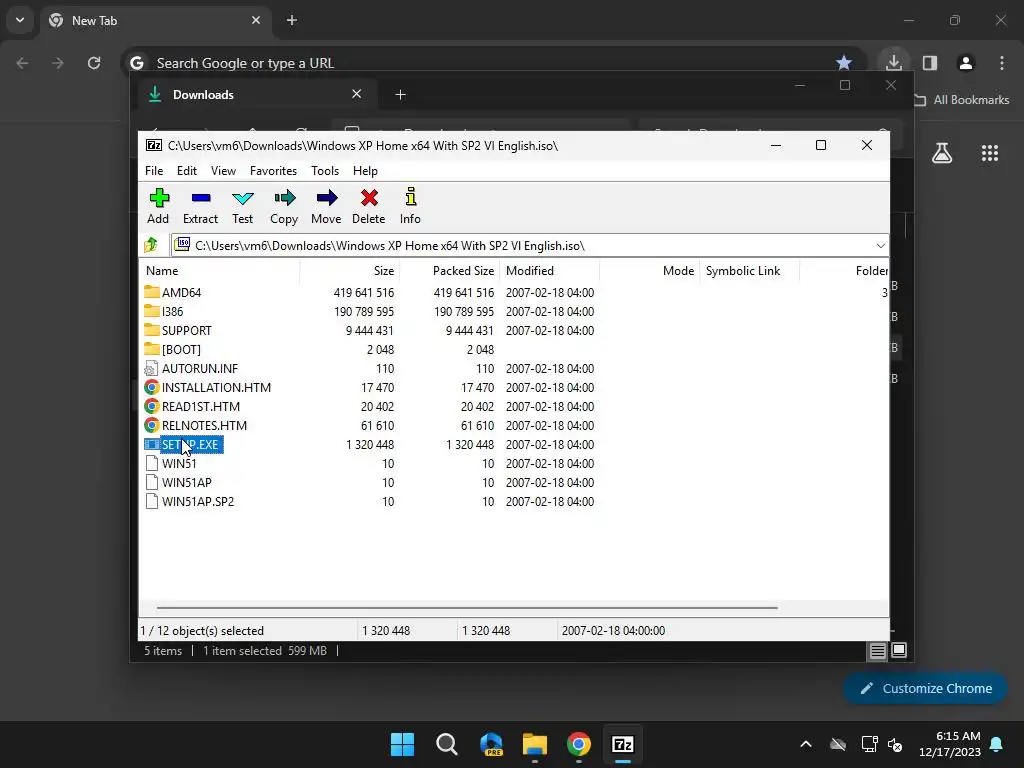Open the Tools menu
This screenshot has height=768, width=1024.
point(325,170)
